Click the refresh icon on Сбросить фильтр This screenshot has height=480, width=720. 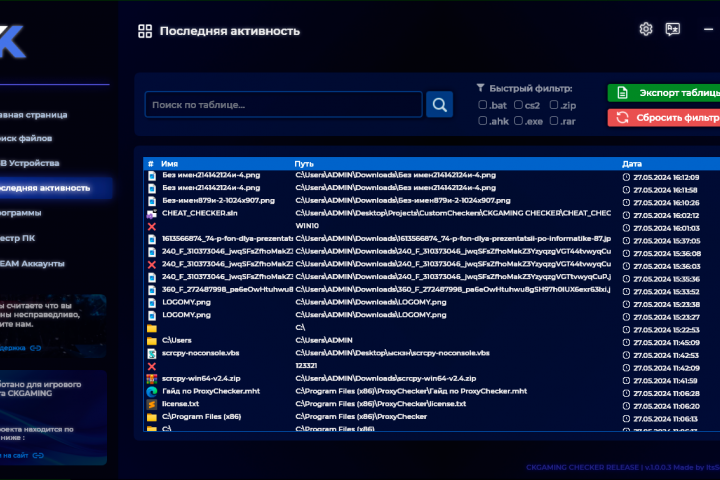(x=622, y=118)
